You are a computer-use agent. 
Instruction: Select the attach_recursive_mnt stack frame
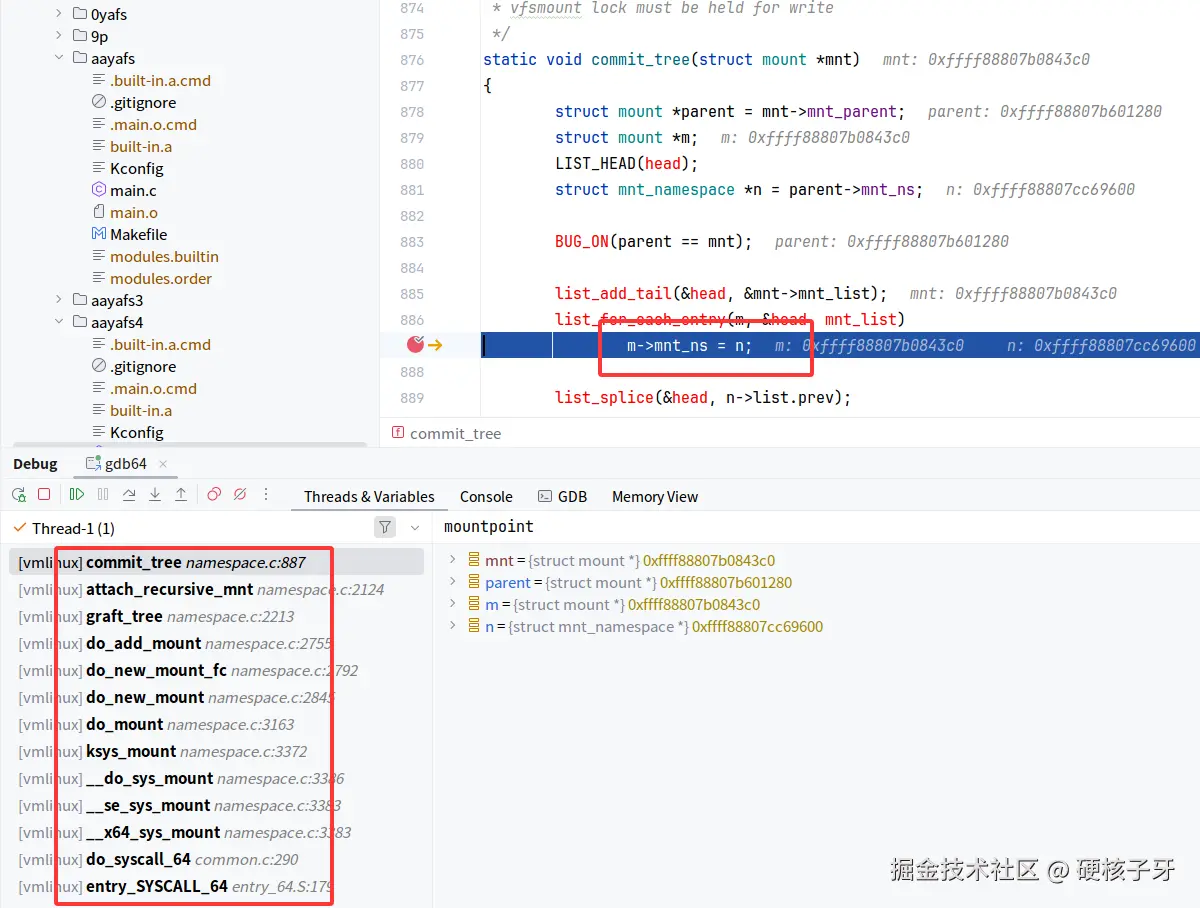click(x=216, y=589)
